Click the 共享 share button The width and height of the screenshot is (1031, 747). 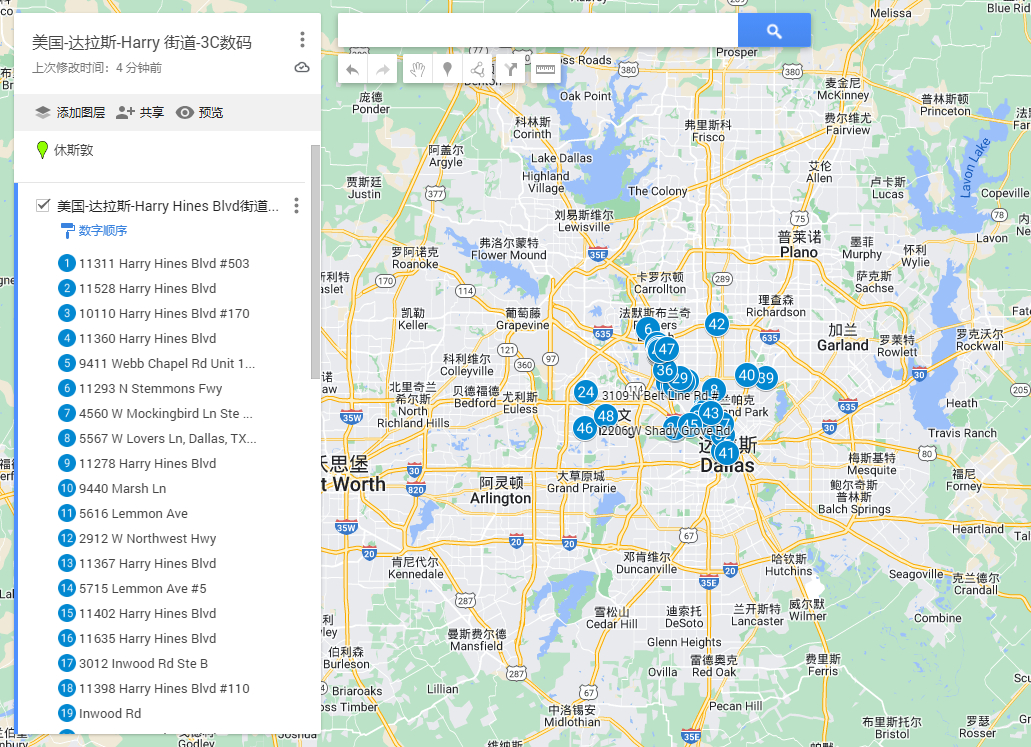pos(140,113)
